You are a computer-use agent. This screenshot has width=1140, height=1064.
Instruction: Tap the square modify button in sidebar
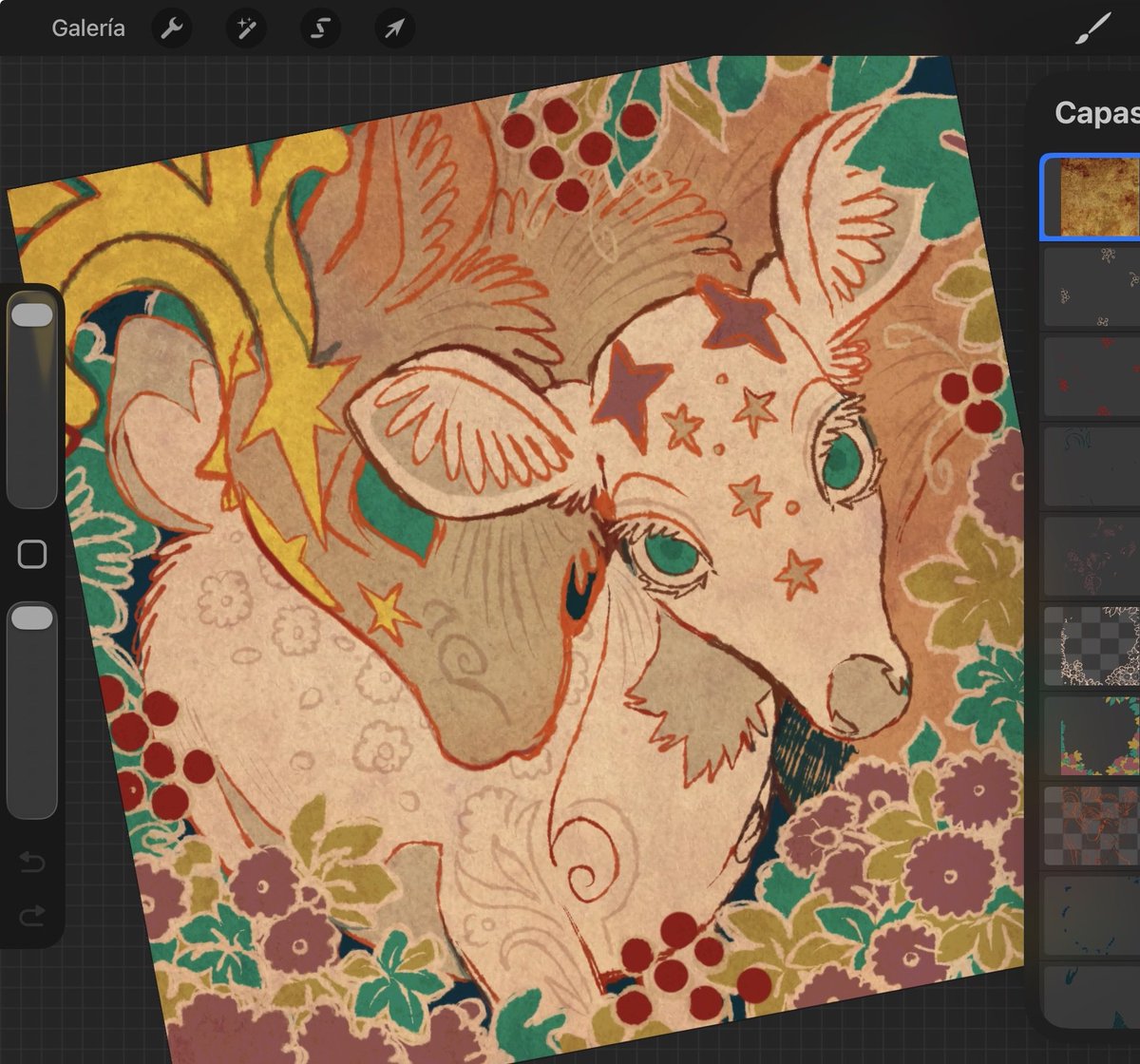click(x=32, y=555)
